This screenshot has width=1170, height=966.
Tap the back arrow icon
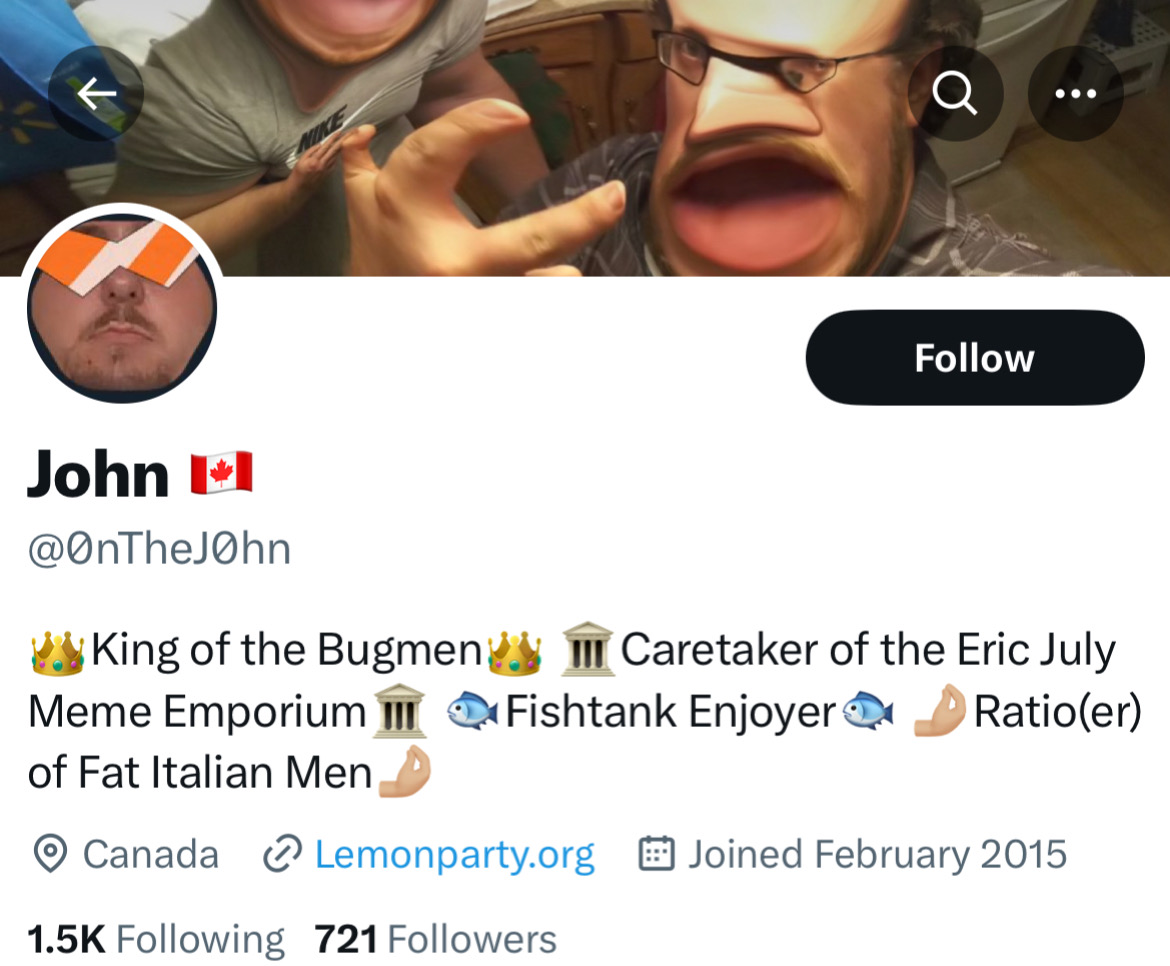point(96,93)
